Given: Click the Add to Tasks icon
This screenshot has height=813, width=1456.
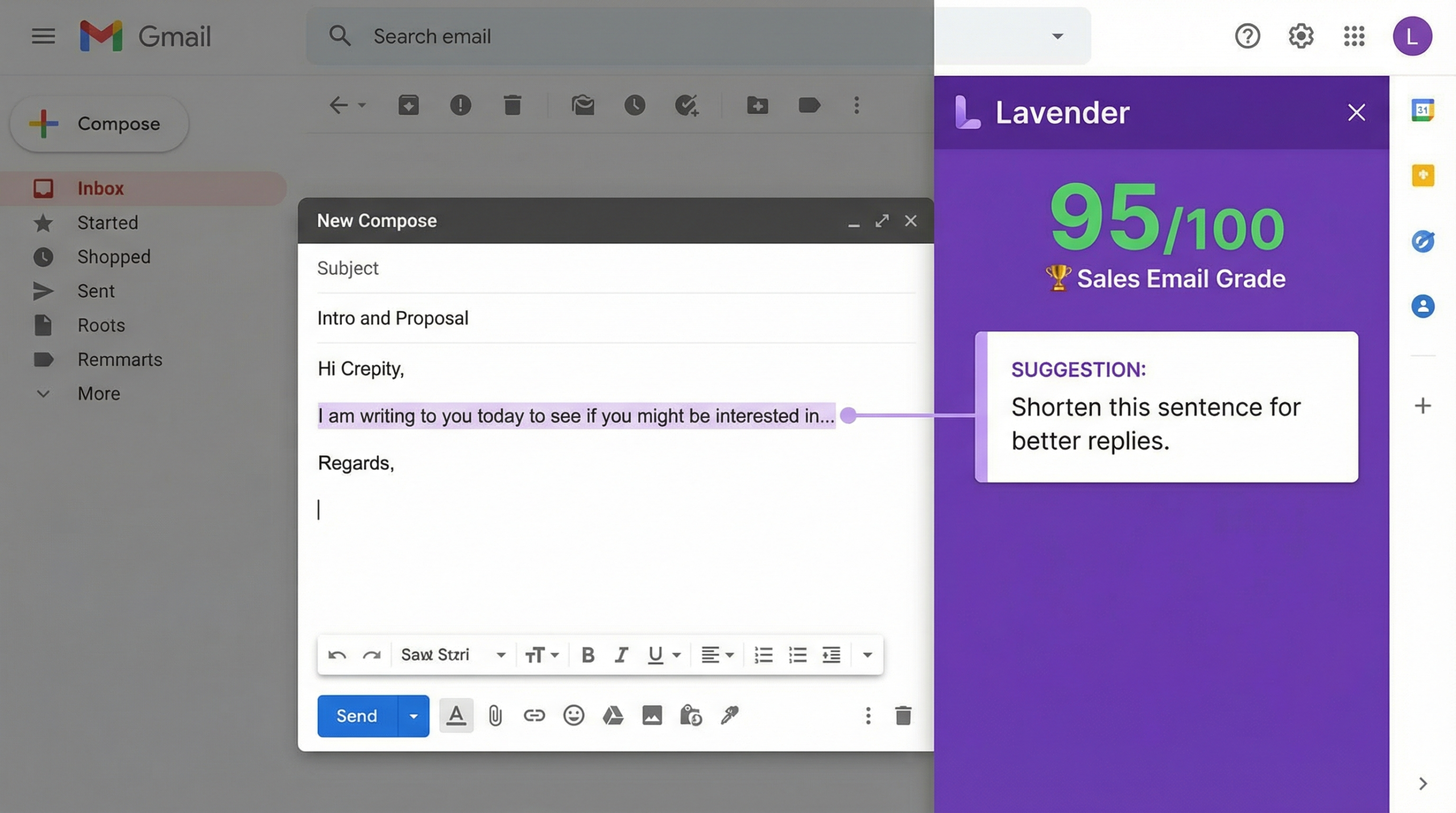Looking at the screenshot, I should pos(686,105).
